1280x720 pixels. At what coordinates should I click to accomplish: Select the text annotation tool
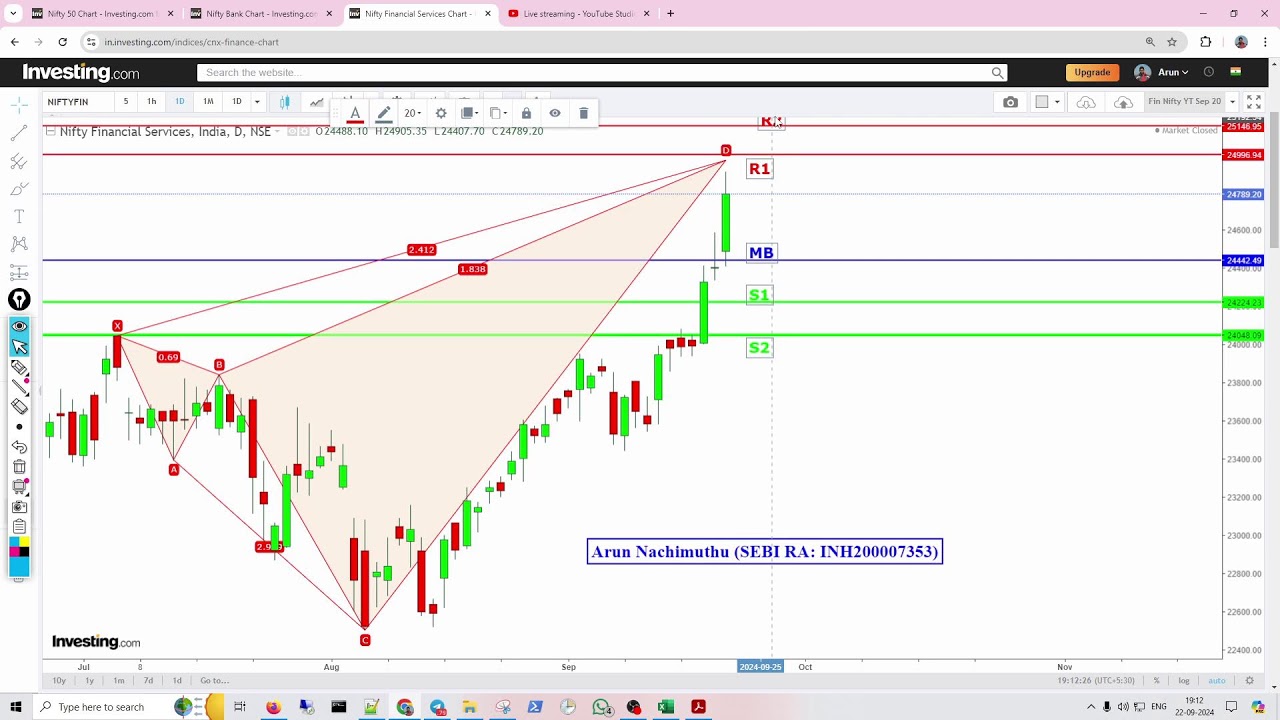point(19,216)
